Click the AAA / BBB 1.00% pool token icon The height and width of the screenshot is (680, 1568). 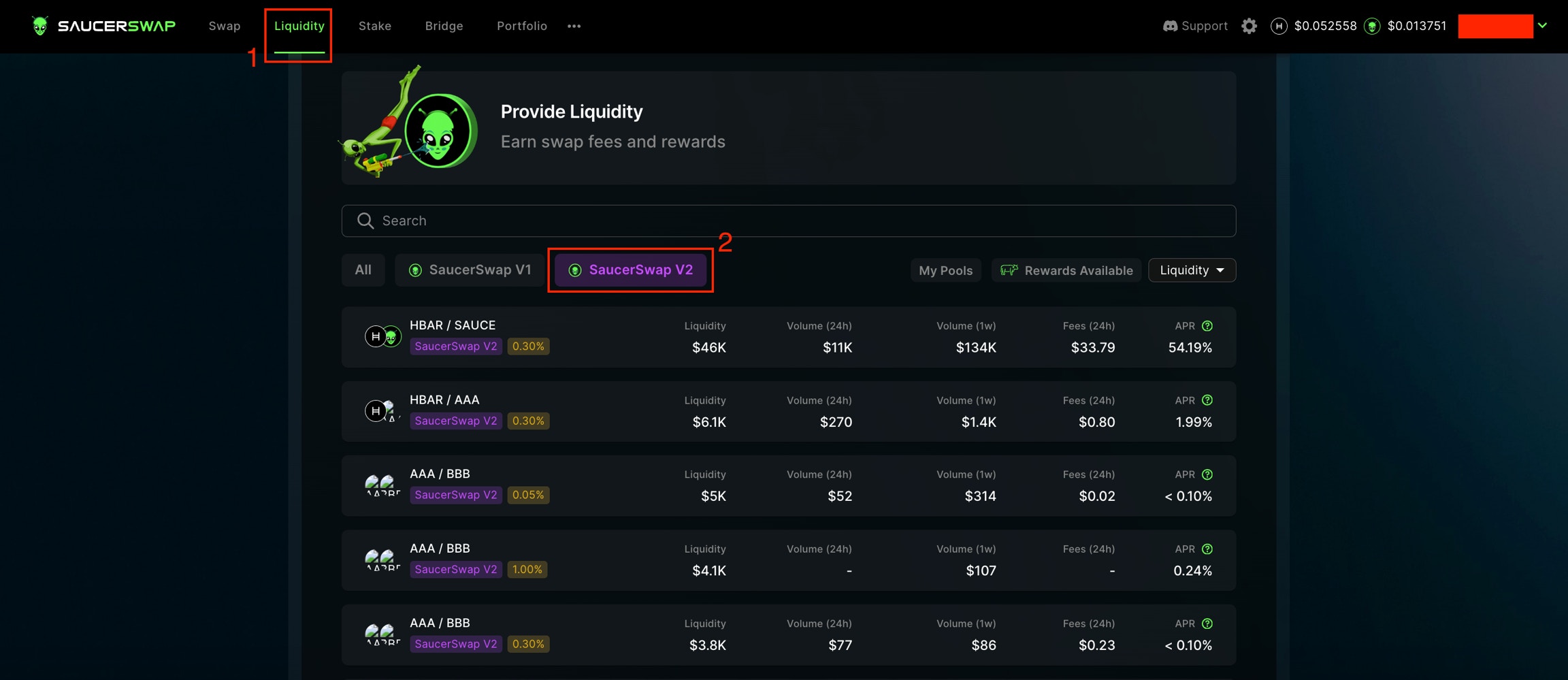(382, 560)
